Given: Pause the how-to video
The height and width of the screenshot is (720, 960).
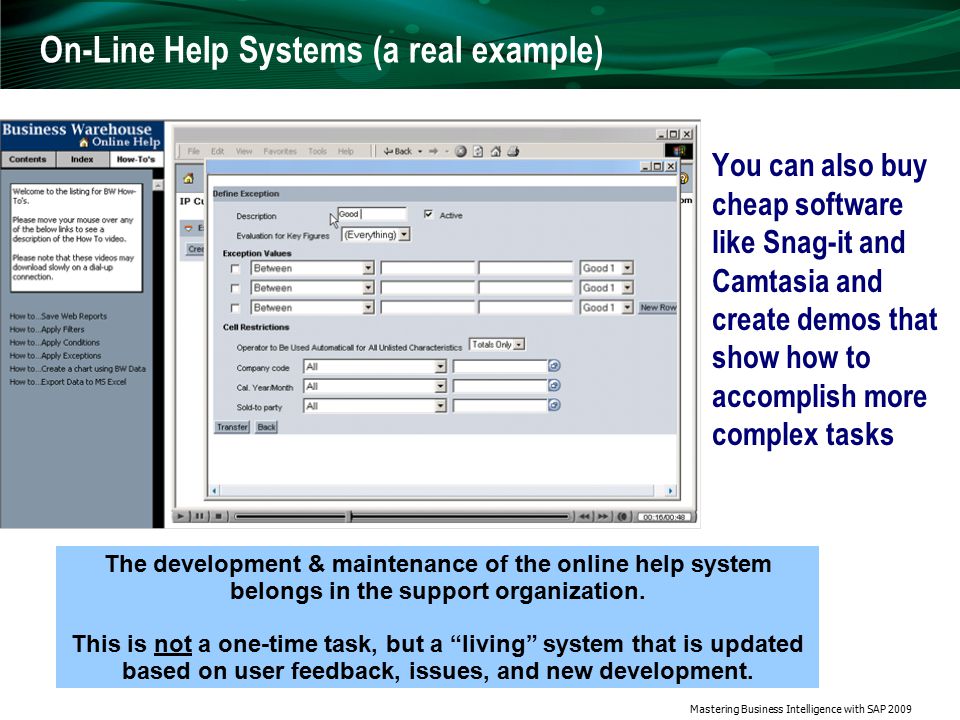Looking at the screenshot, I should 199,516.
